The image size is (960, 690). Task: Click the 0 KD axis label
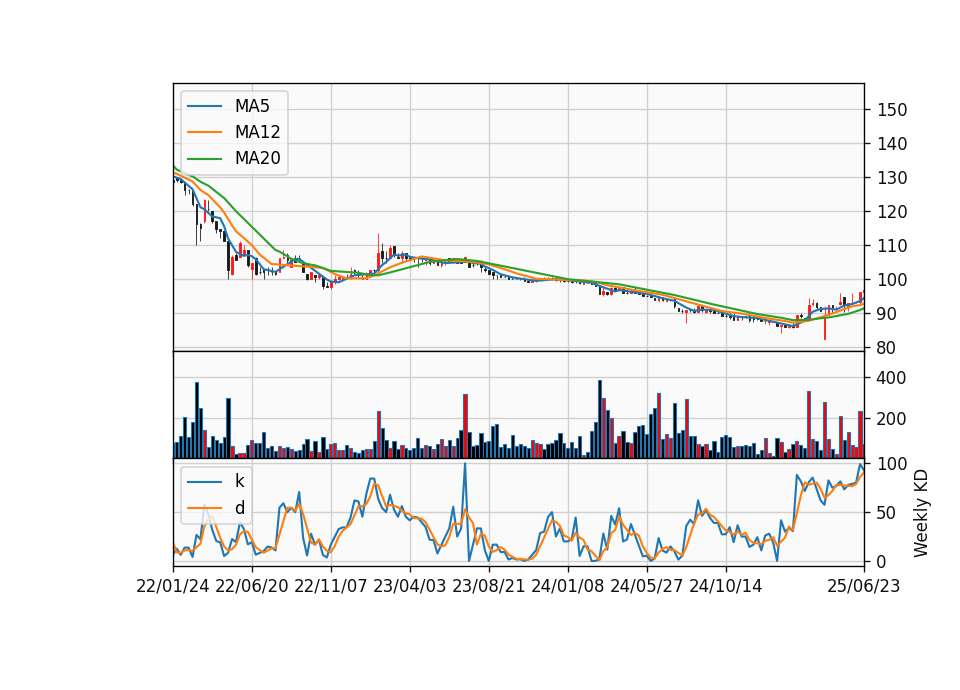882,561
